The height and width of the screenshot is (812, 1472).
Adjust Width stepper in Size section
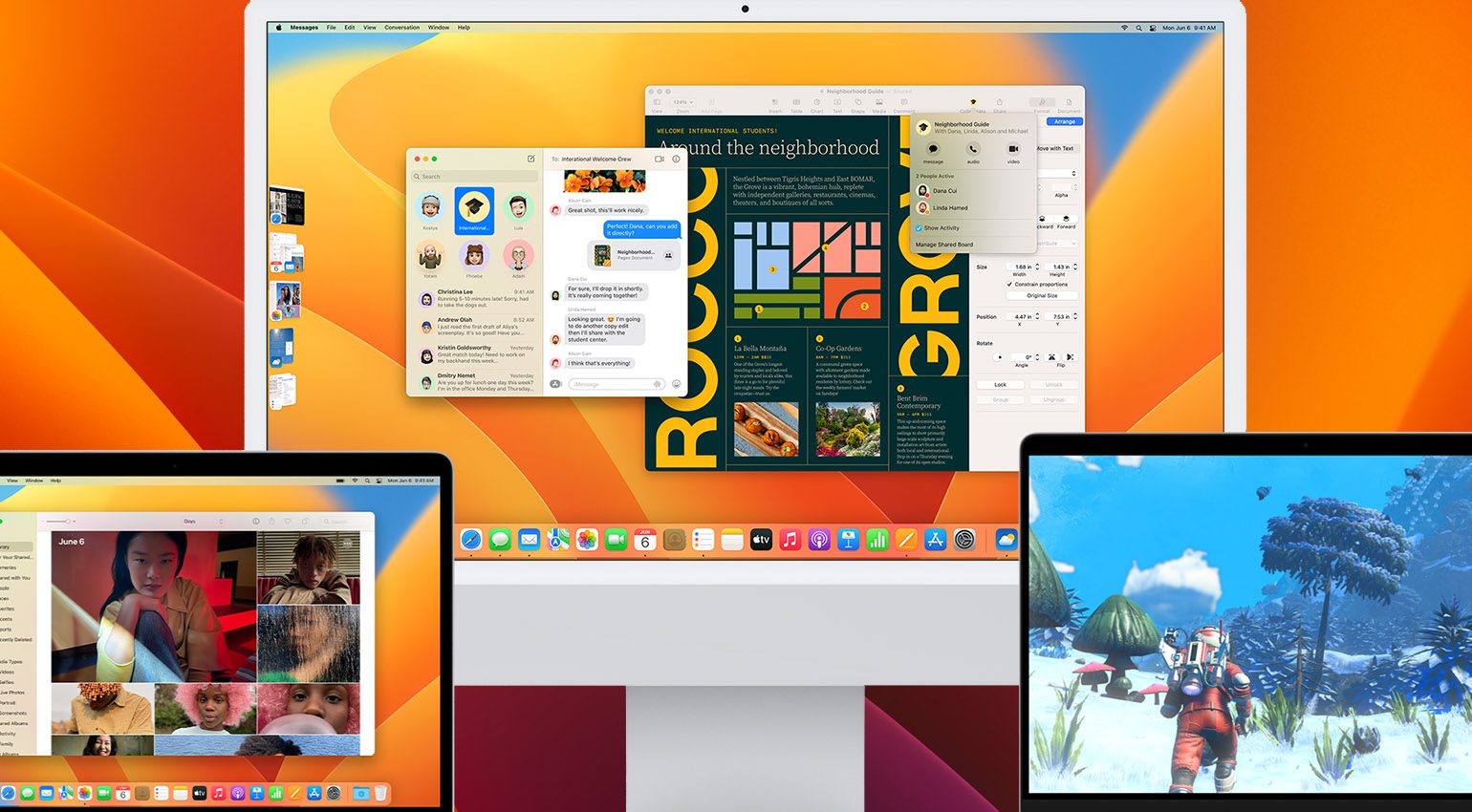point(1037,267)
